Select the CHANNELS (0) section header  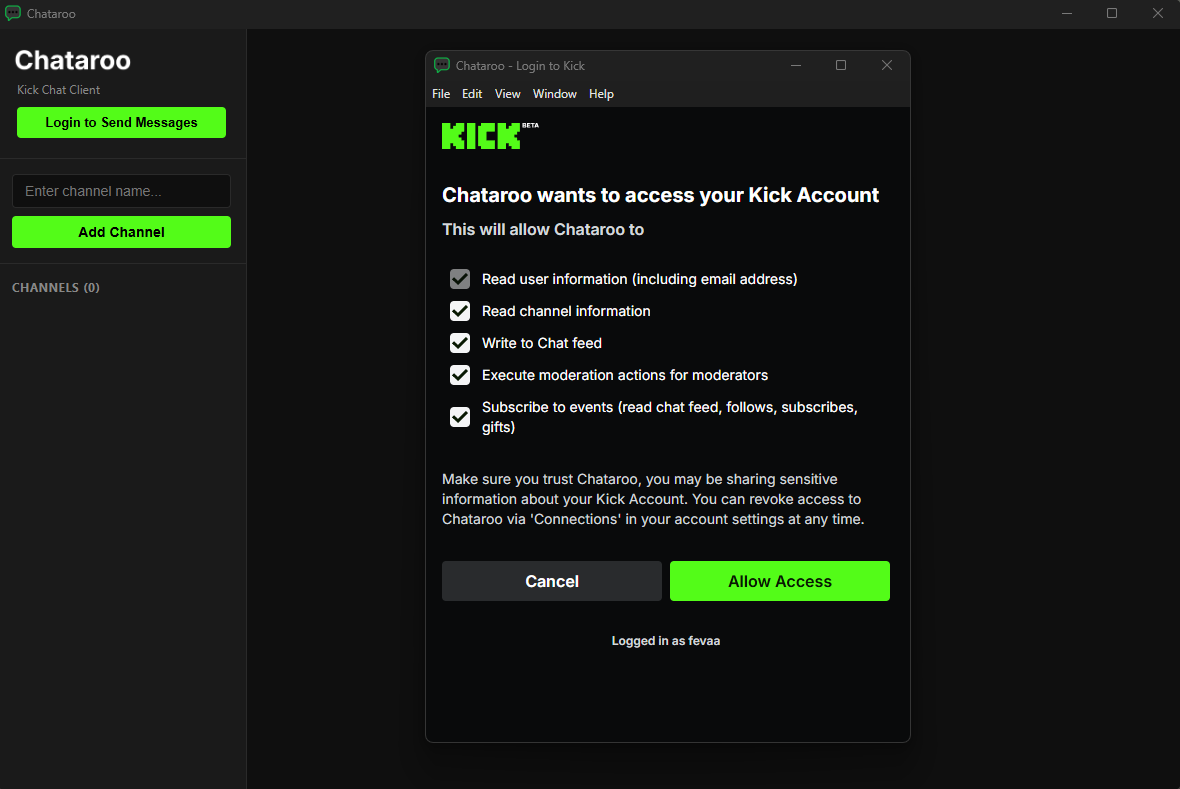point(56,287)
